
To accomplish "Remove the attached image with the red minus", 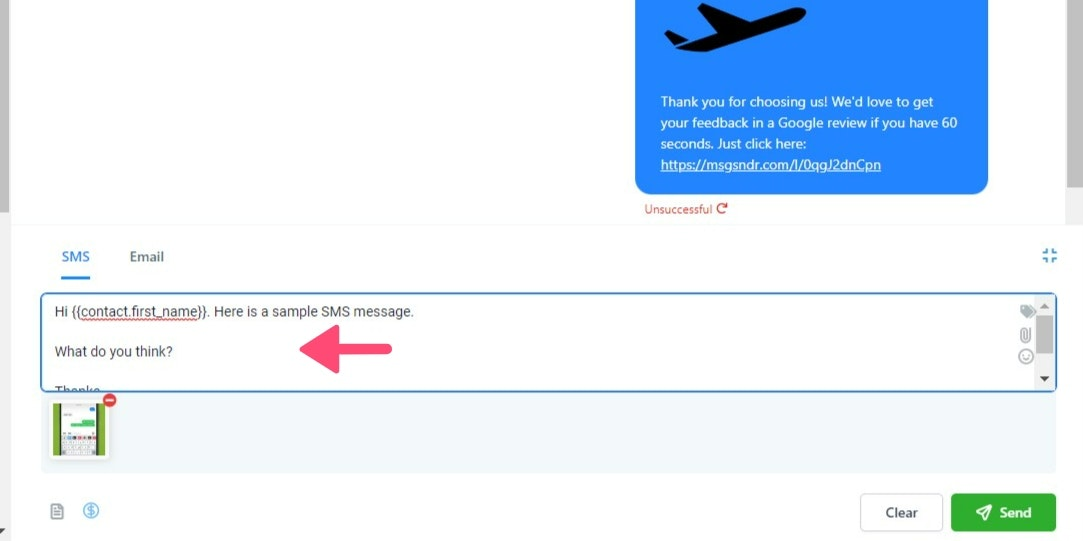I will pyautogui.click(x=110, y=400).
